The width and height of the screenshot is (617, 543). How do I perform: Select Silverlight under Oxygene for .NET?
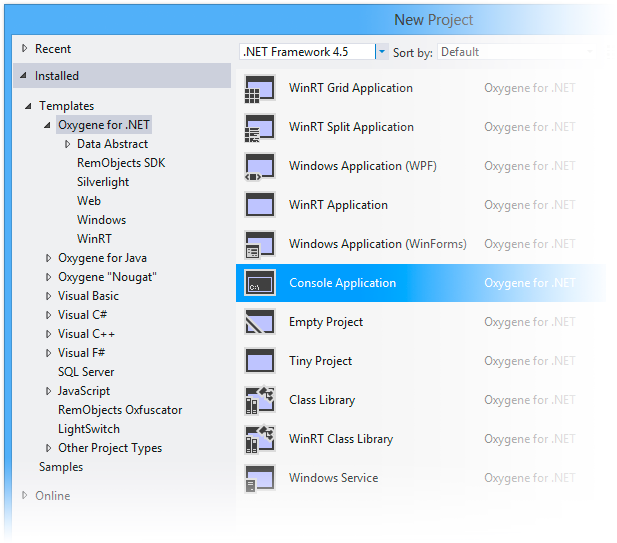point(103,182)
